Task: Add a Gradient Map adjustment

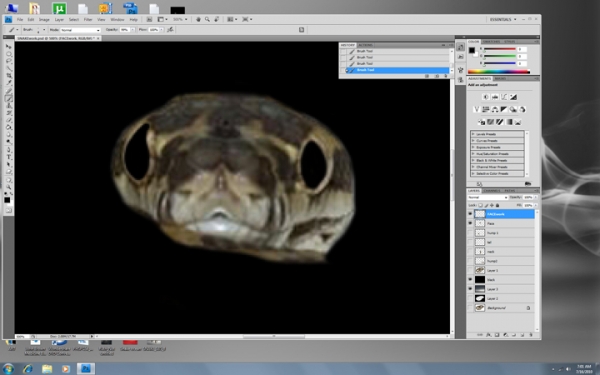Action: click(x=509, y=122)
